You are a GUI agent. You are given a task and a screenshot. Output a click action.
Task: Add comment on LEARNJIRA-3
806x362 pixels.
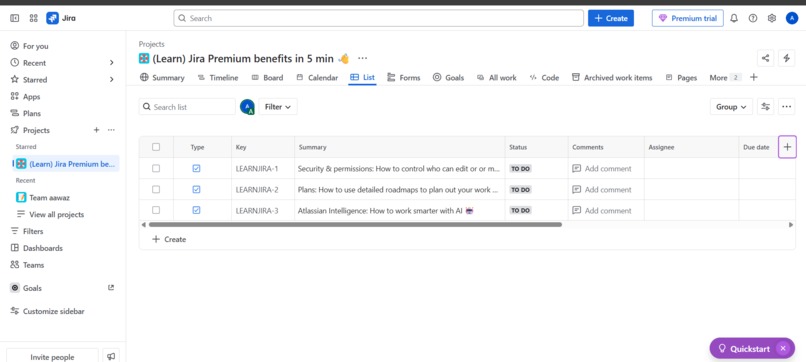tap(602, 210)
